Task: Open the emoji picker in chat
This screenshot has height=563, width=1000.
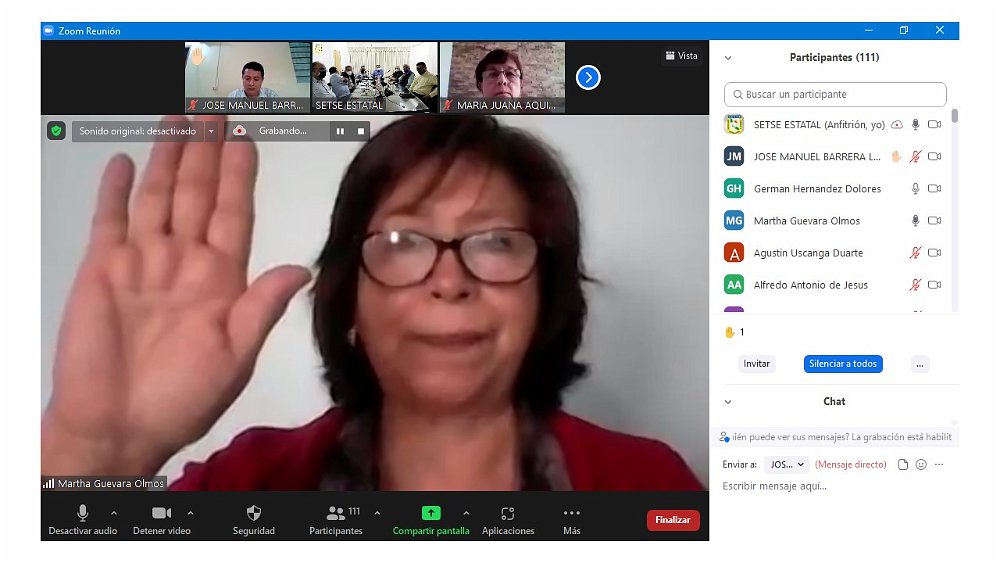Action: click(921, 465)
